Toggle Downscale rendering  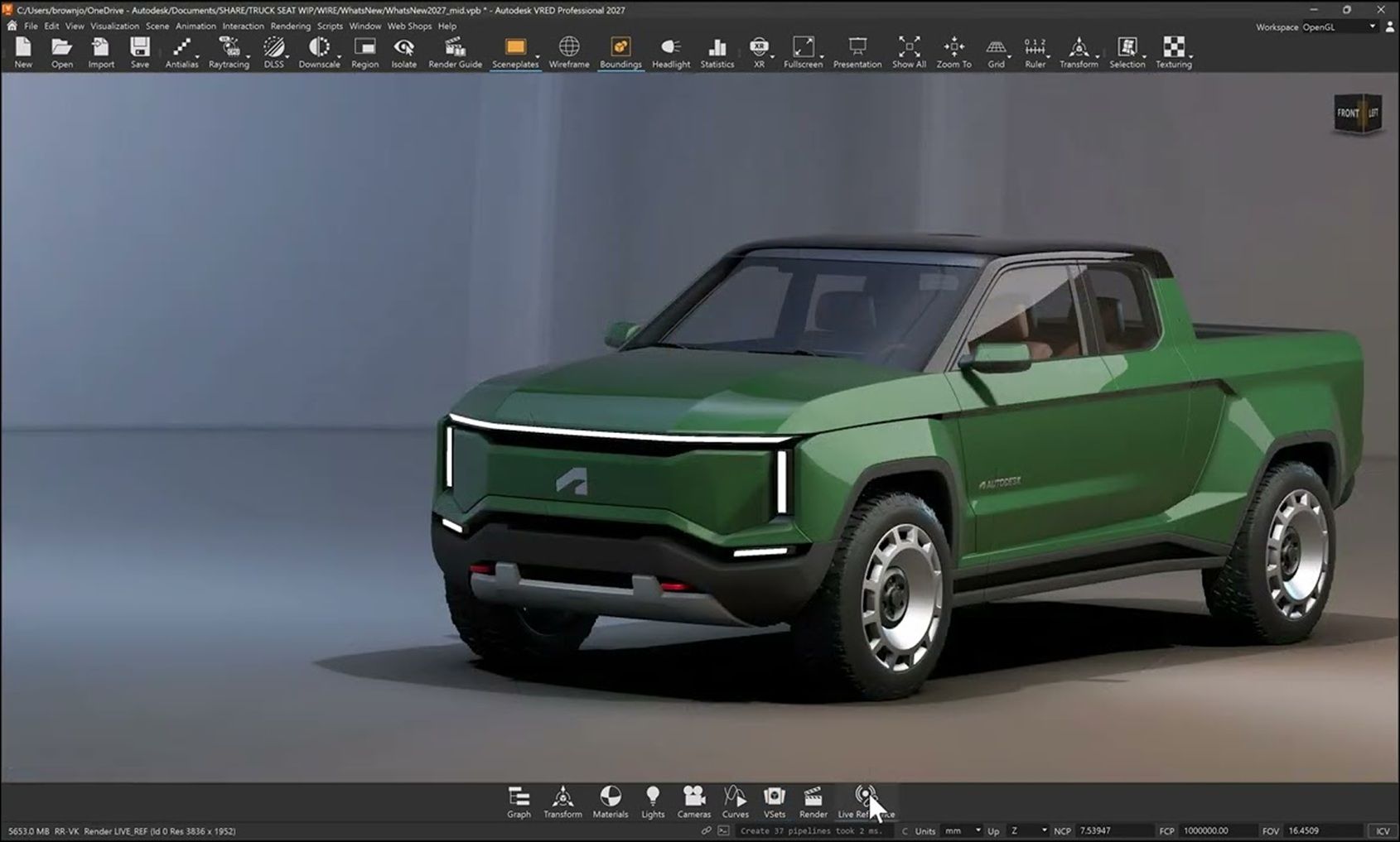(319, 52)
